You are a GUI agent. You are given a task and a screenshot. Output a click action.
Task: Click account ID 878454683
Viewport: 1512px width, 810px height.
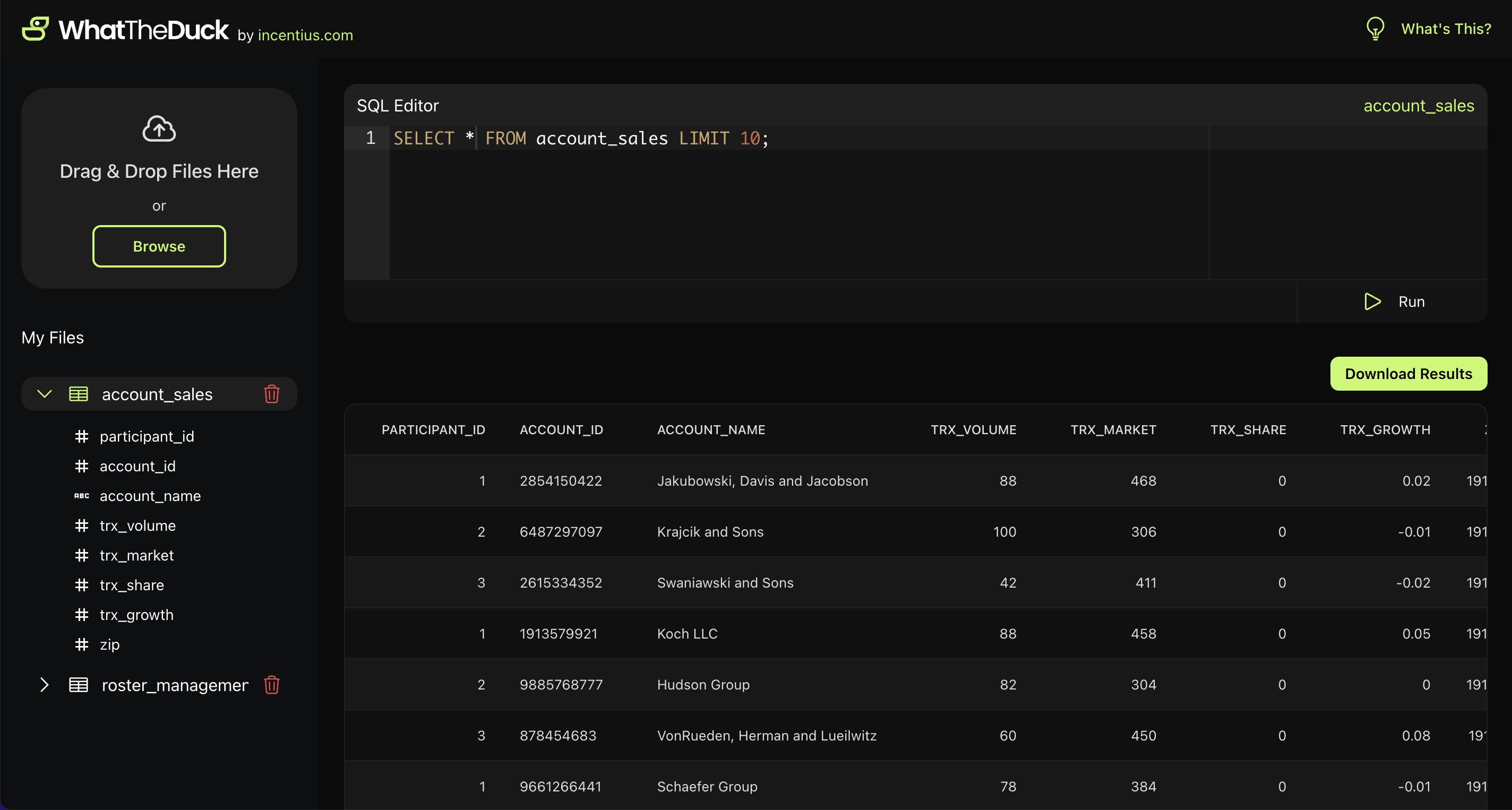click(557, 736)
